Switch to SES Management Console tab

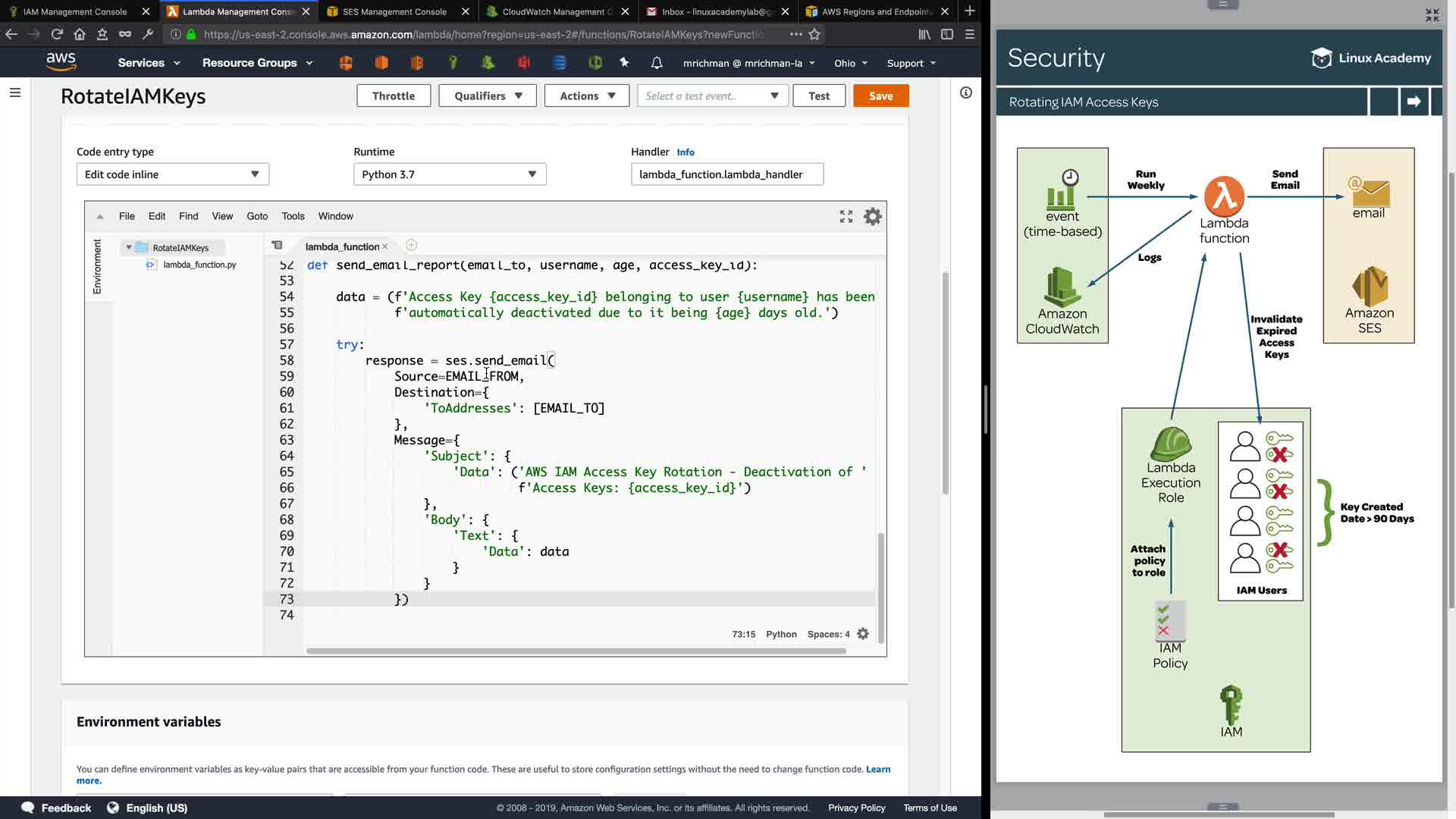pos(394,11)
